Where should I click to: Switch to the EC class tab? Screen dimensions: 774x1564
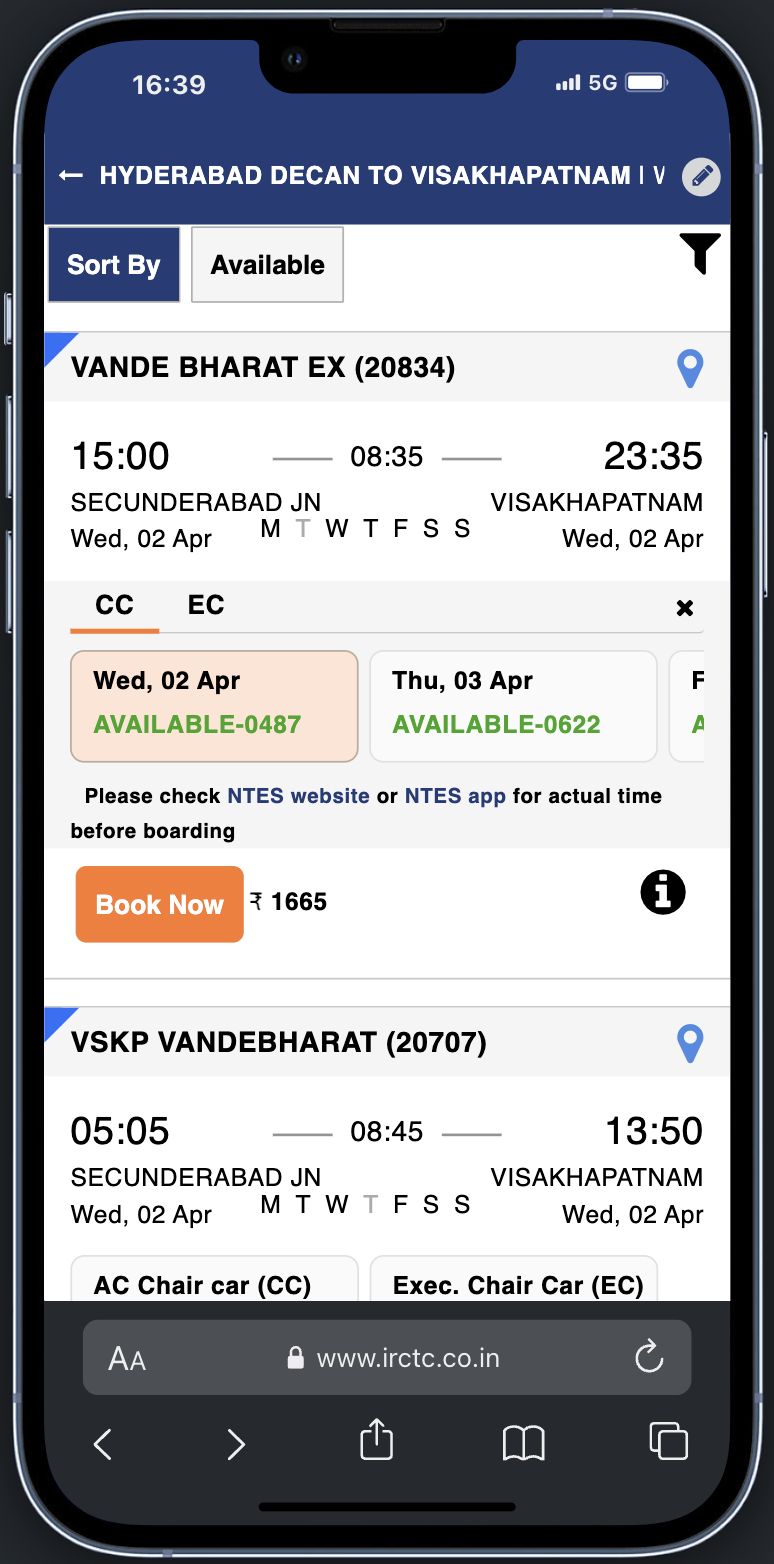pyautogui.click(x=205, y=605)
